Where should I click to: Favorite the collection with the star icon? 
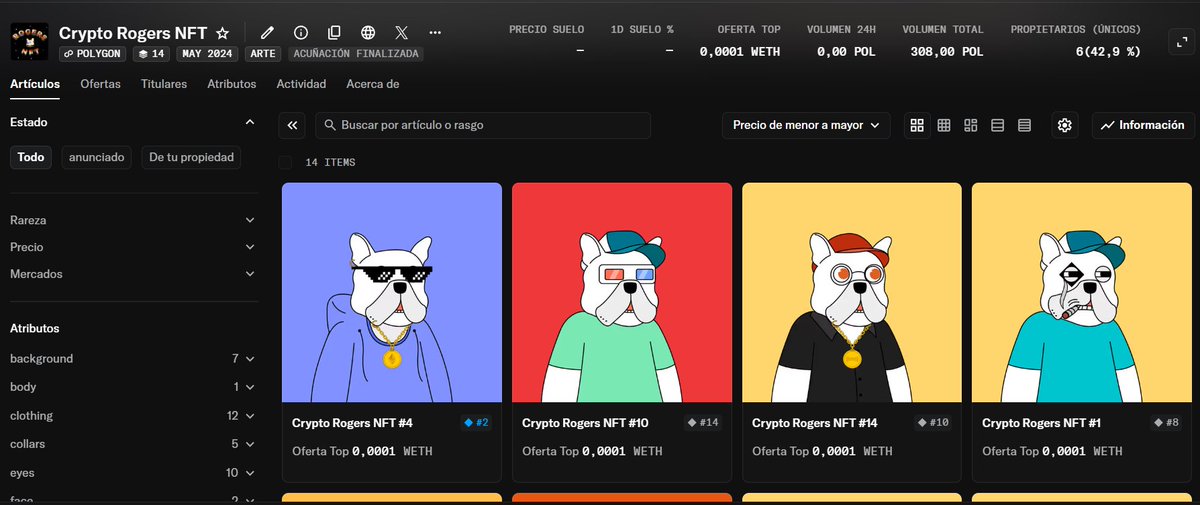click(222, 33)
